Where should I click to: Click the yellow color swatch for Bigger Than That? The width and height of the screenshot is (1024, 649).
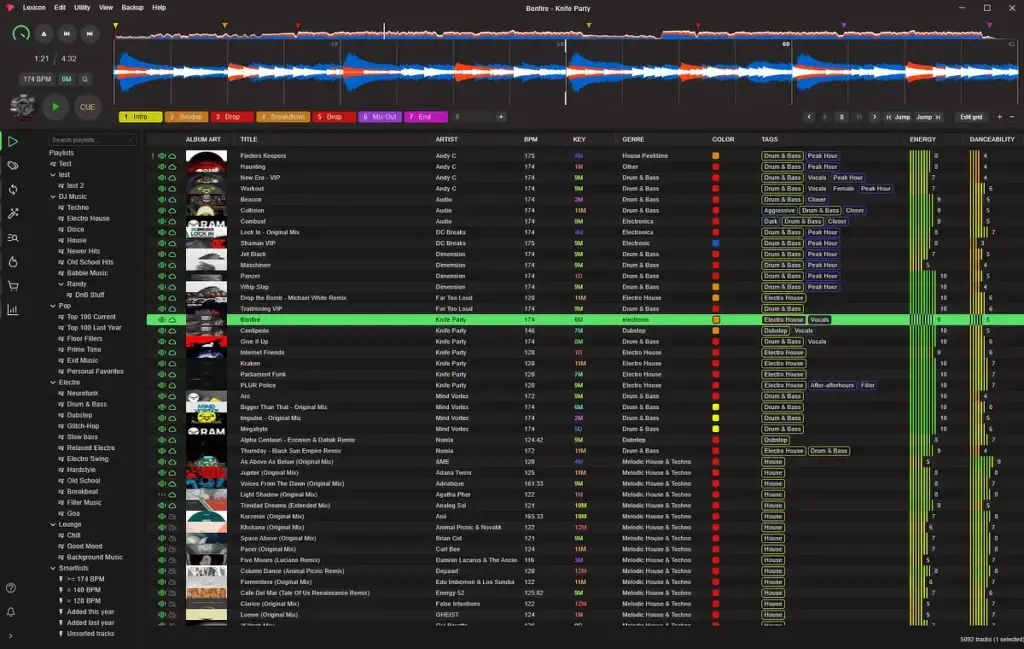pyautogui.click(x=716, y=407)
